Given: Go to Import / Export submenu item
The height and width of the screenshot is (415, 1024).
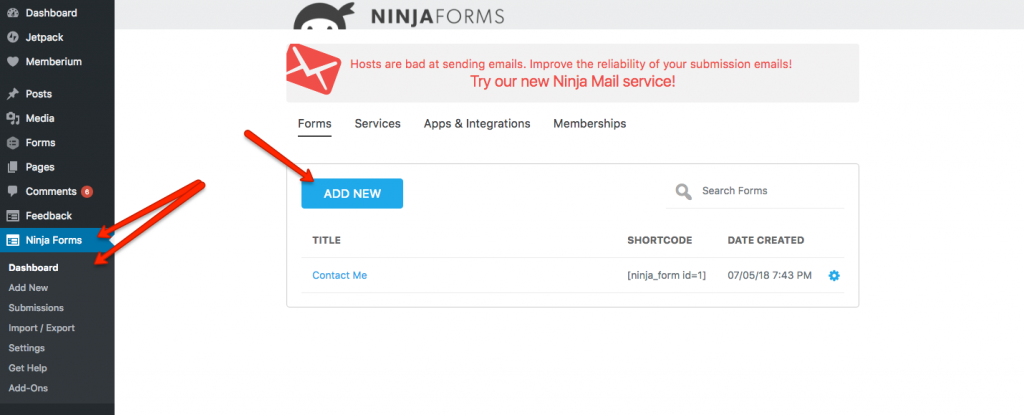Looking at the screenshot, I should [x=42, y=328].
